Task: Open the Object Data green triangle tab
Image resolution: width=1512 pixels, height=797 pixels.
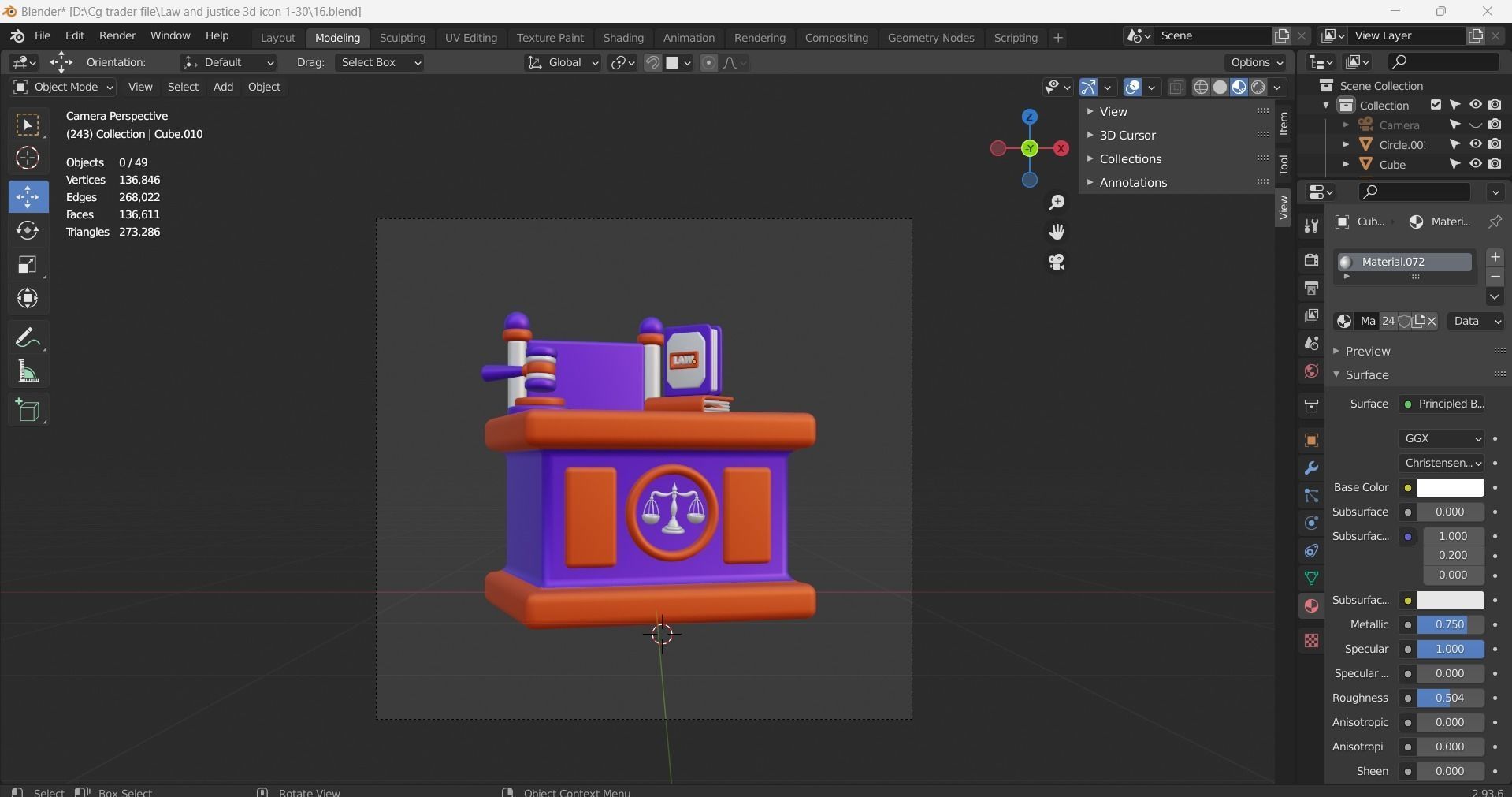Action: click(1311, 578)
